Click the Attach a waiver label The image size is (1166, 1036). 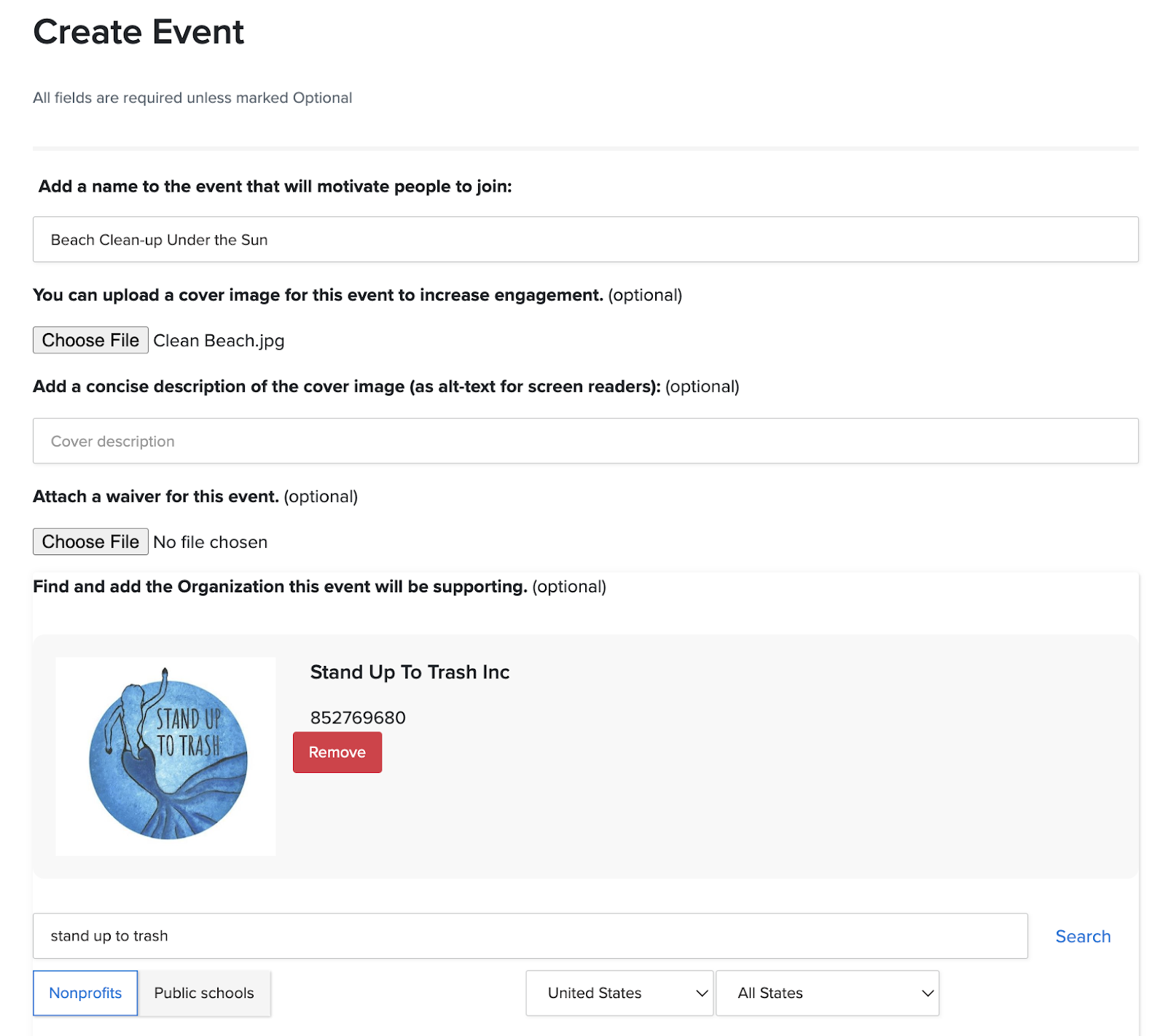point(156,496)
